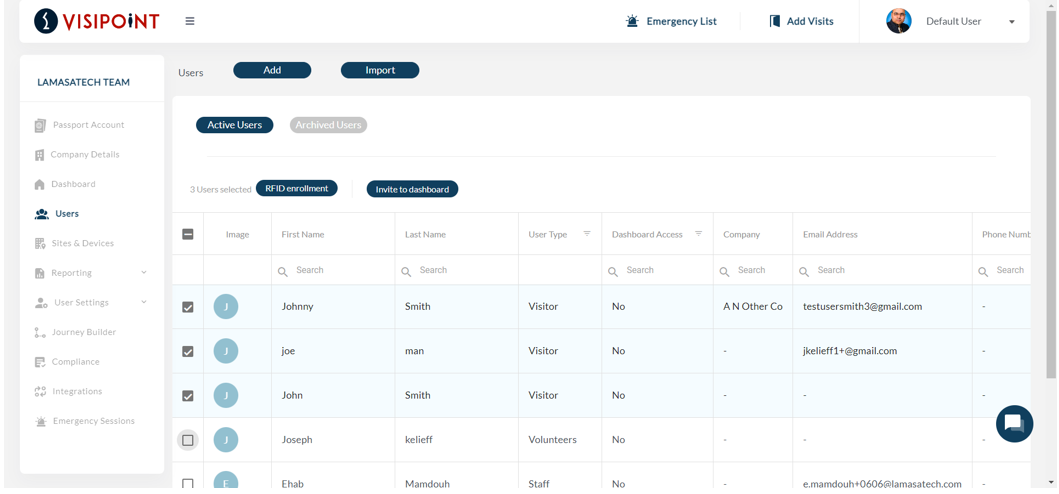This screenshot has height=494, width=1059.
Task: Check the Ehab Mamdouh row checkbox
Action: 188,484
